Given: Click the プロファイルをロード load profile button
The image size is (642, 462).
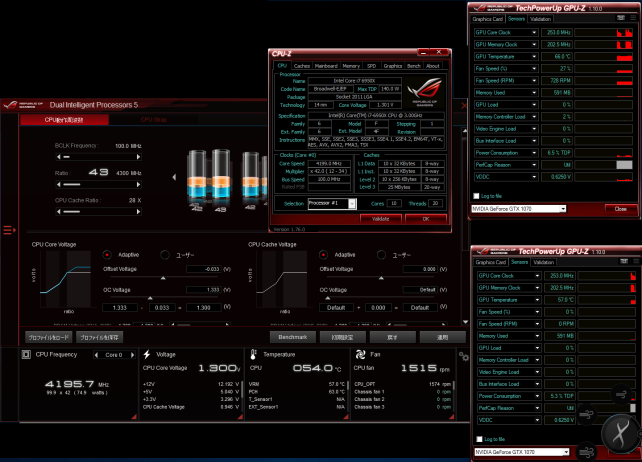Looking at the screenshot, I should click(x=49, y=337).
